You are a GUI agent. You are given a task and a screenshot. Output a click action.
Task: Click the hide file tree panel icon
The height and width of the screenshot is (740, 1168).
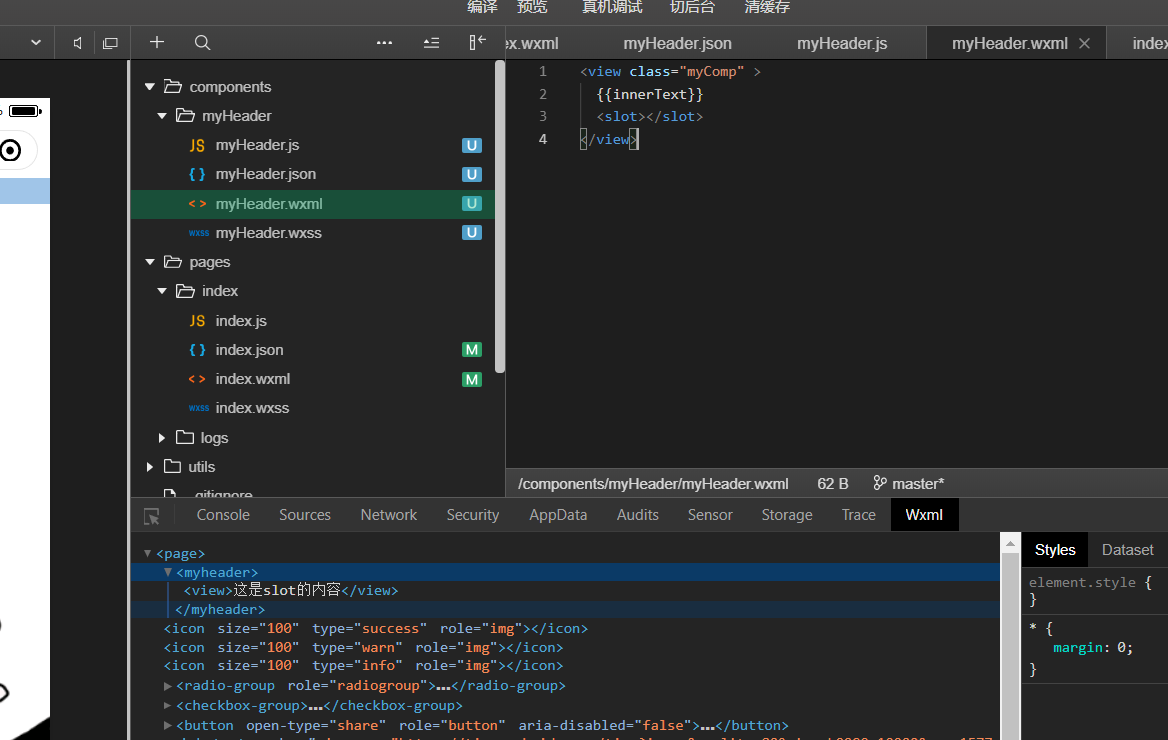pyautogui.click(x=477, y=42)
